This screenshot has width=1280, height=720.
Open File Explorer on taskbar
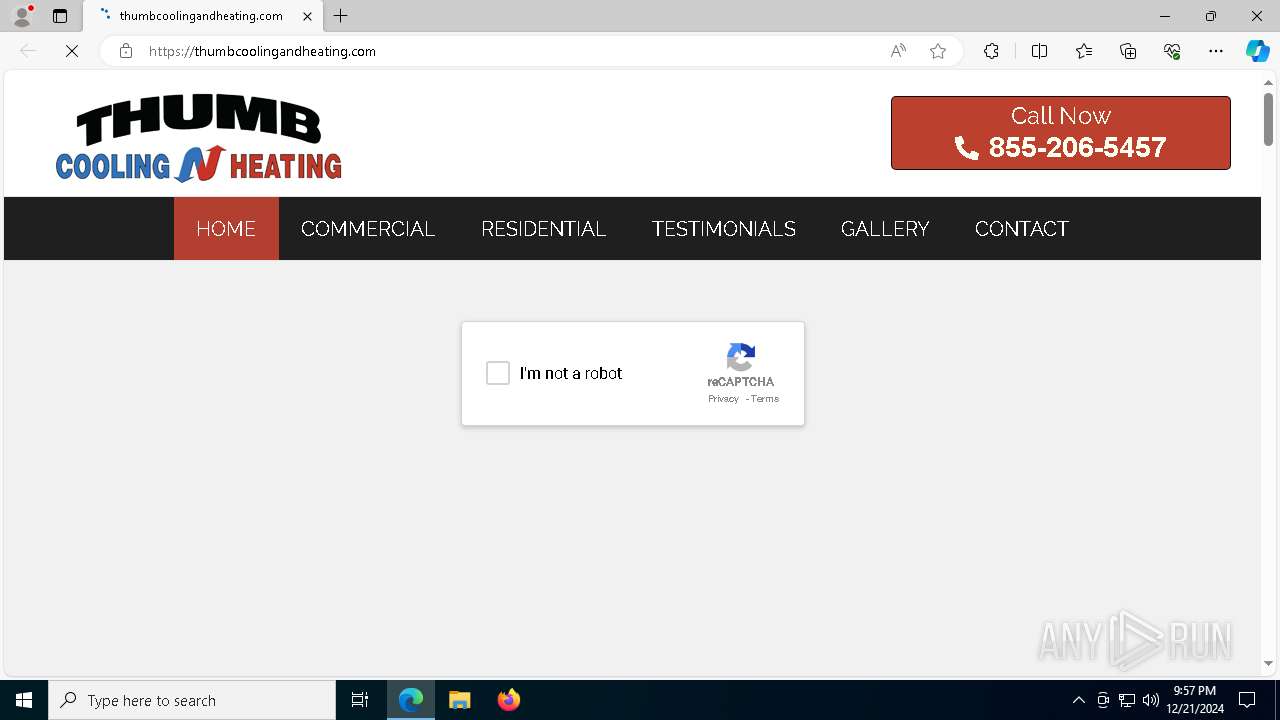(460, 700)
